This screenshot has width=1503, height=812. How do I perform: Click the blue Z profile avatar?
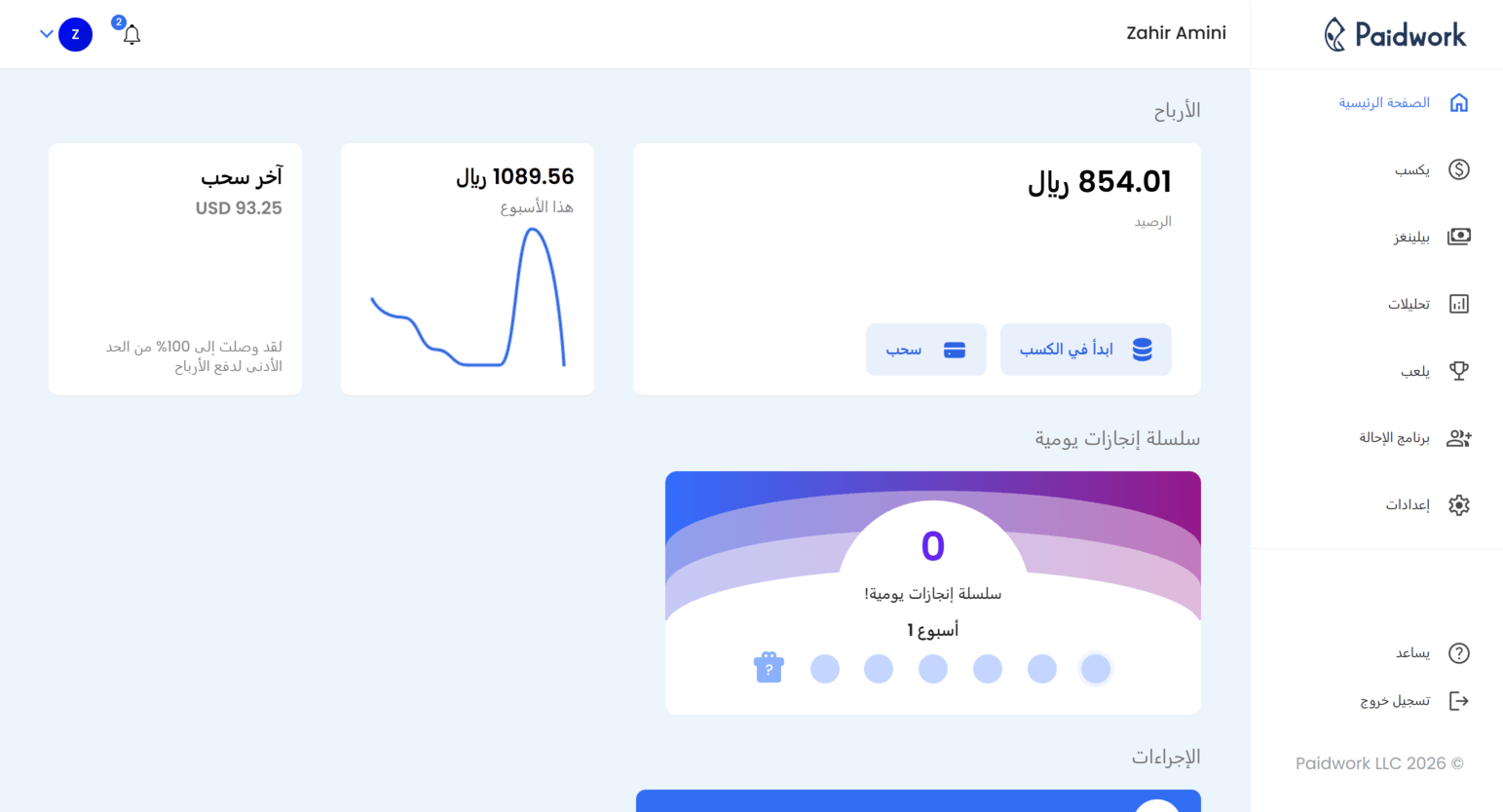coord(75,34)
